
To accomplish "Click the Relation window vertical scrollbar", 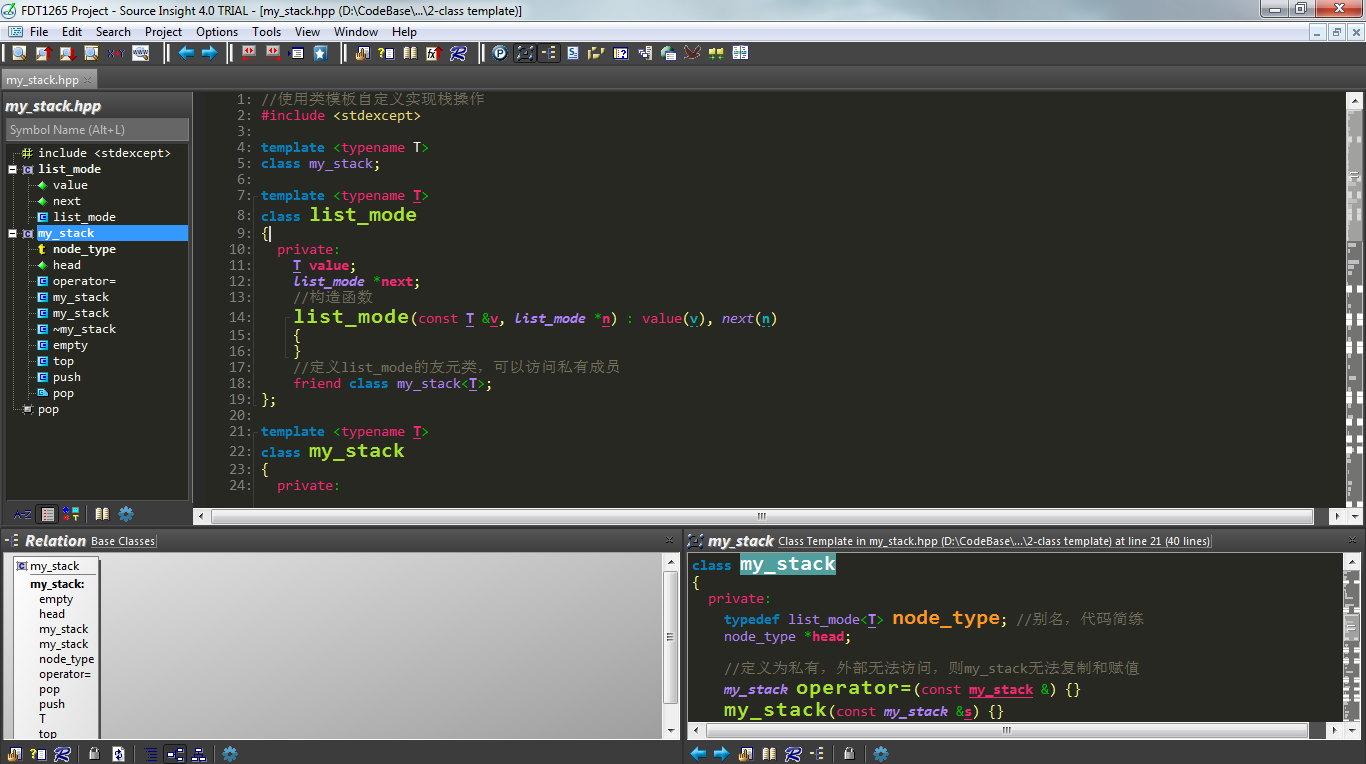I will (x=671, y=646).
